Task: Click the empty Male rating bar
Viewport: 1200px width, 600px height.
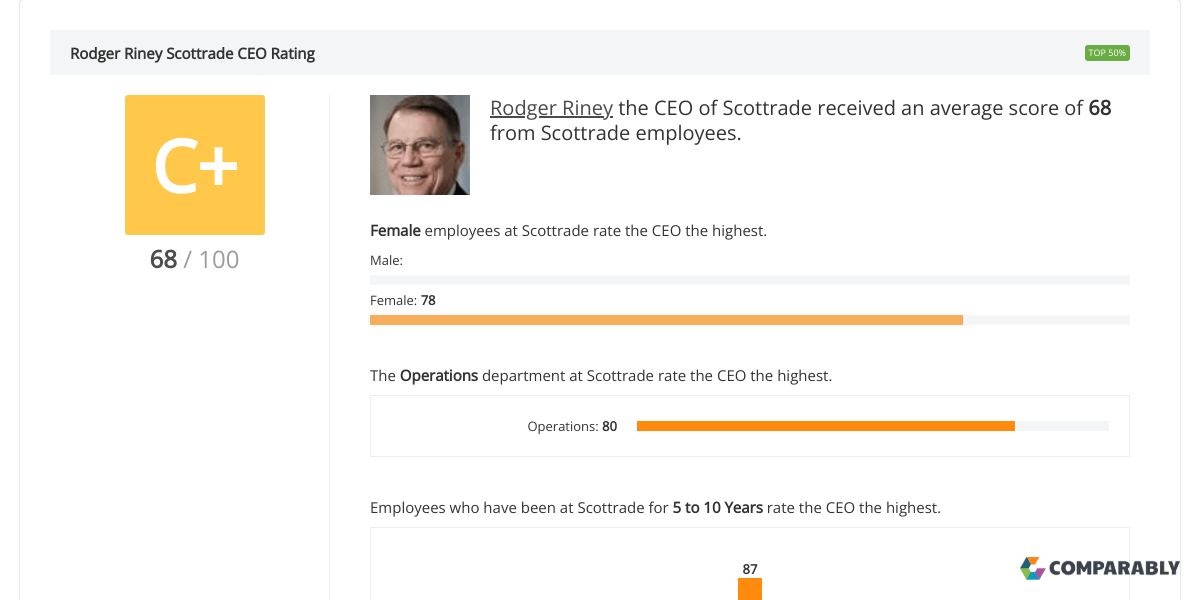Action: (750, 280)
